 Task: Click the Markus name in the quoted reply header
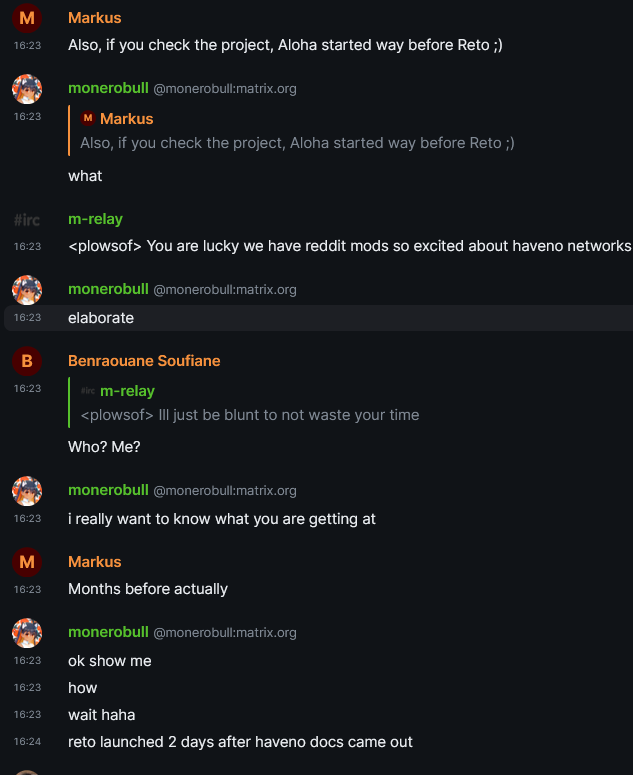tap(127, 119)
